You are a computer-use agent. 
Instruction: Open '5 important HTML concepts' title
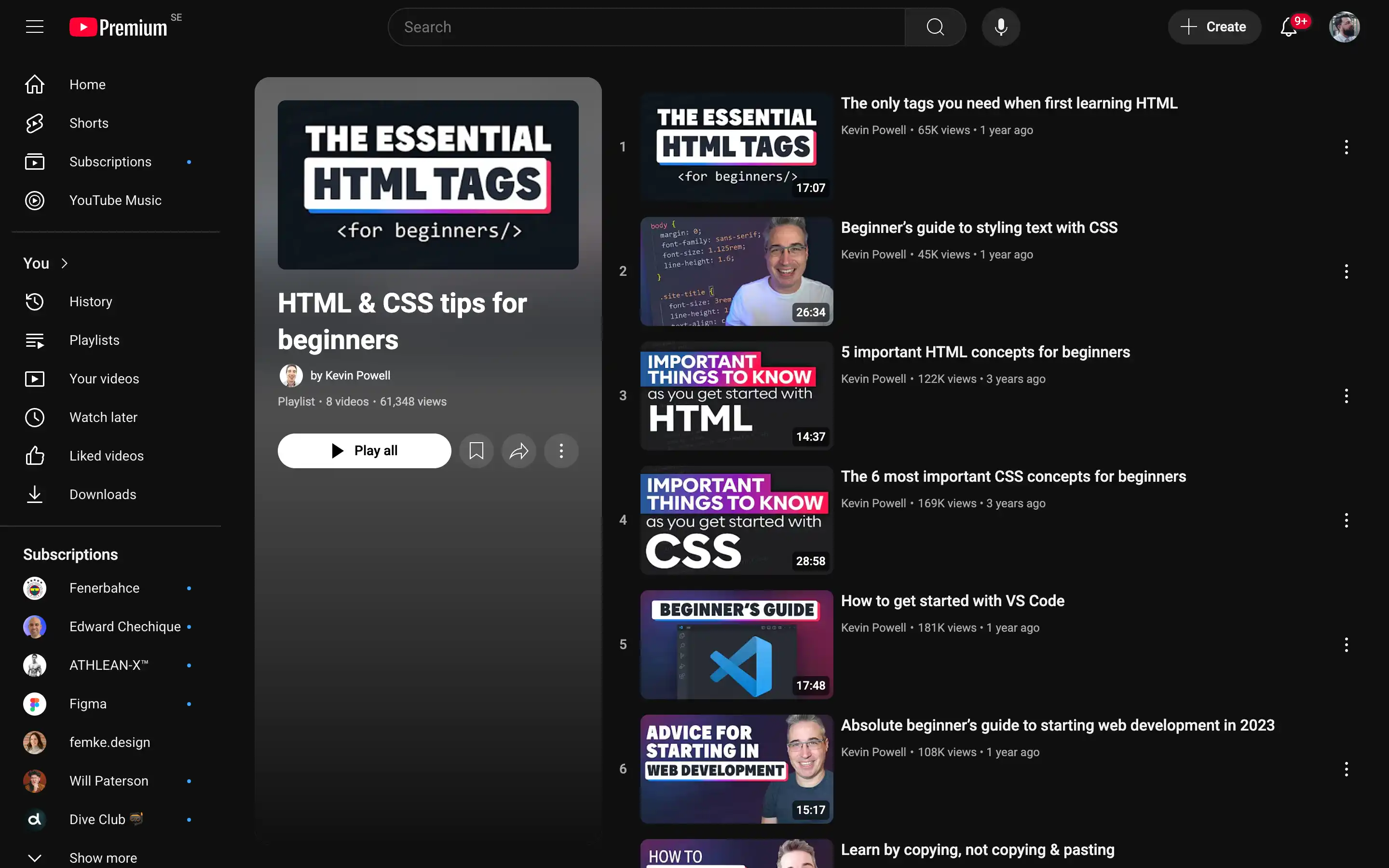pos(985,352)
